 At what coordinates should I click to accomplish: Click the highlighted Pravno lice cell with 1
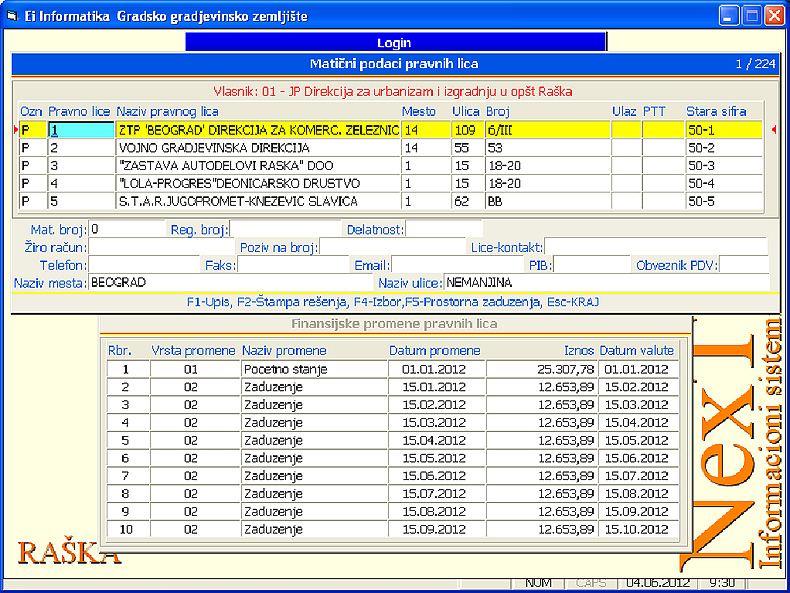point(80,130)
